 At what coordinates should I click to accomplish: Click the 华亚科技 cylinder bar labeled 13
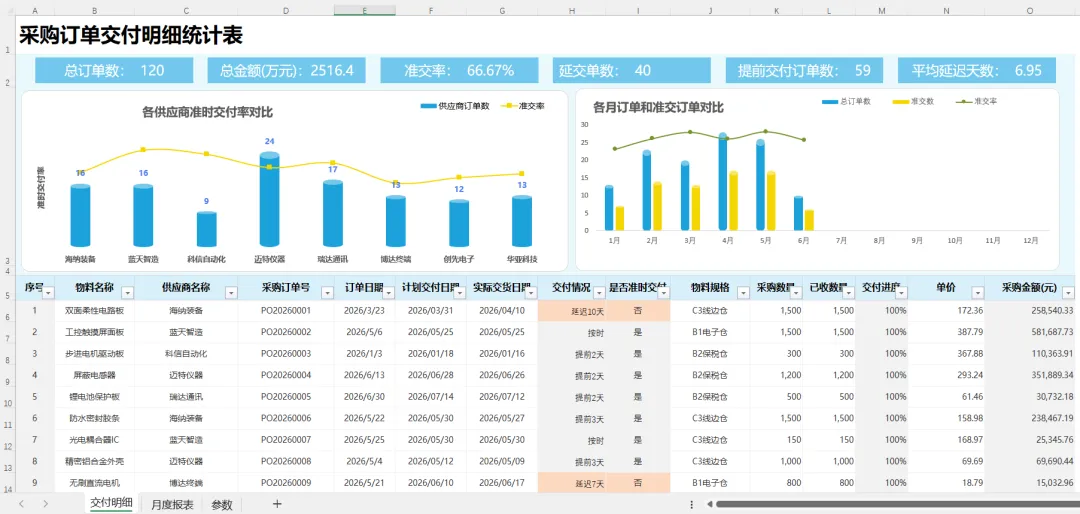point(521,221)
